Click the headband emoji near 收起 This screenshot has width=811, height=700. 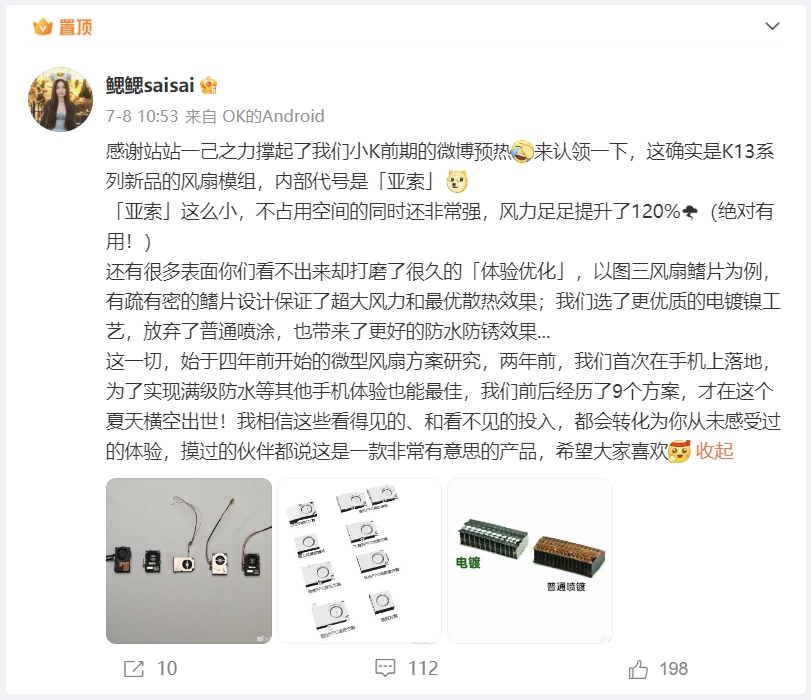tap(680, 451)
